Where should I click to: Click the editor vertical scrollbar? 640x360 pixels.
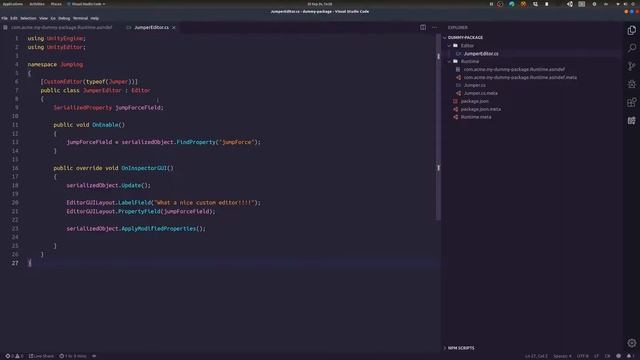[x=438, y=127]
